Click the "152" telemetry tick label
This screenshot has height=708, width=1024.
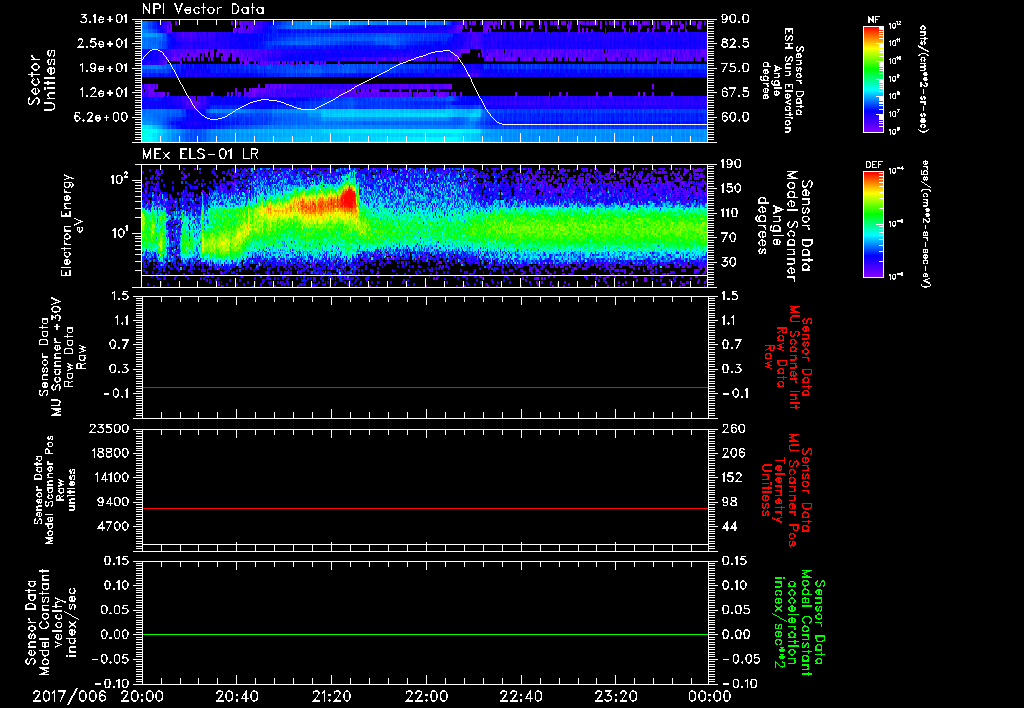coord(732,478)
